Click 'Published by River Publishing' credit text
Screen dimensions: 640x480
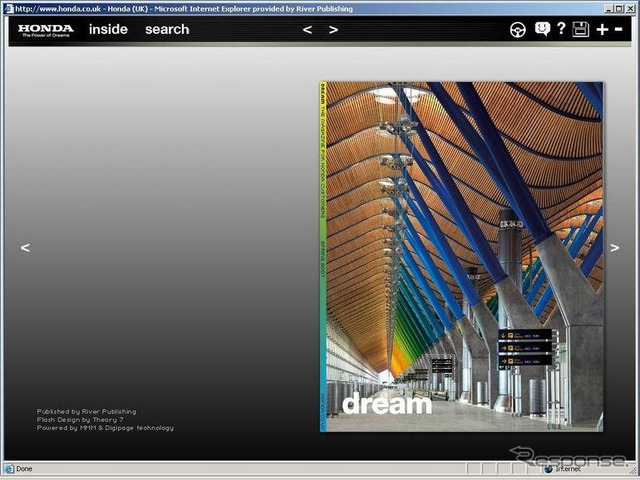pos(87,411)
